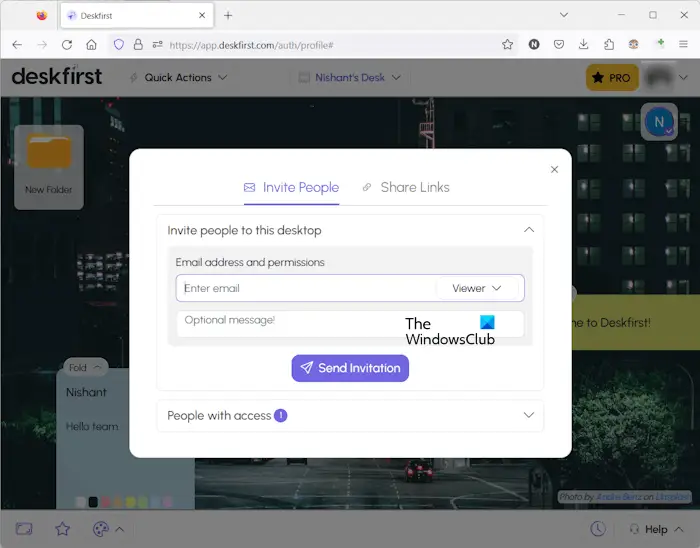Open a new browser tab
This screenshot has height=548, width=700.
(x=228, y=16)
